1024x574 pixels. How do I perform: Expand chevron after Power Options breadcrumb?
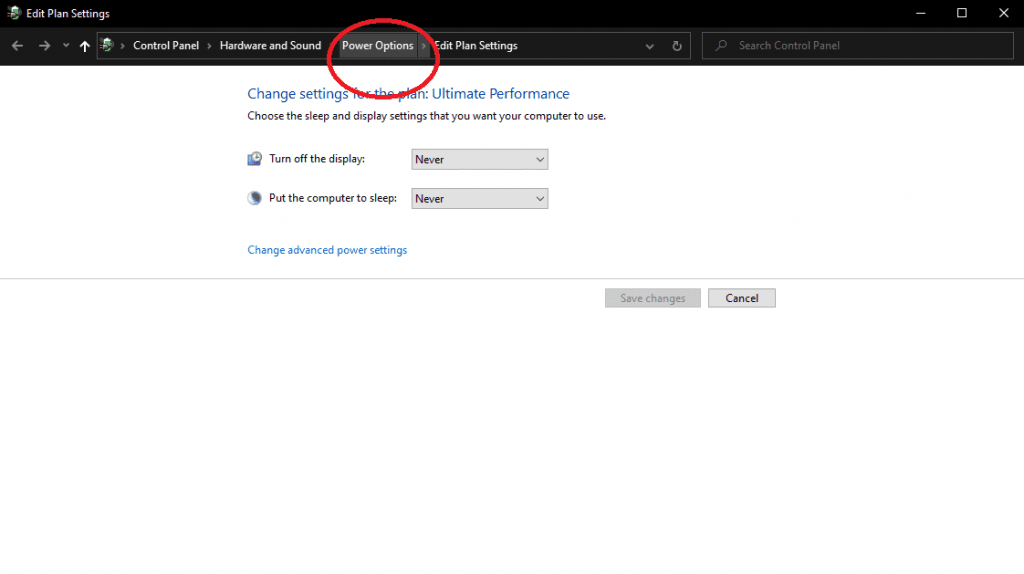coord(424,46)
